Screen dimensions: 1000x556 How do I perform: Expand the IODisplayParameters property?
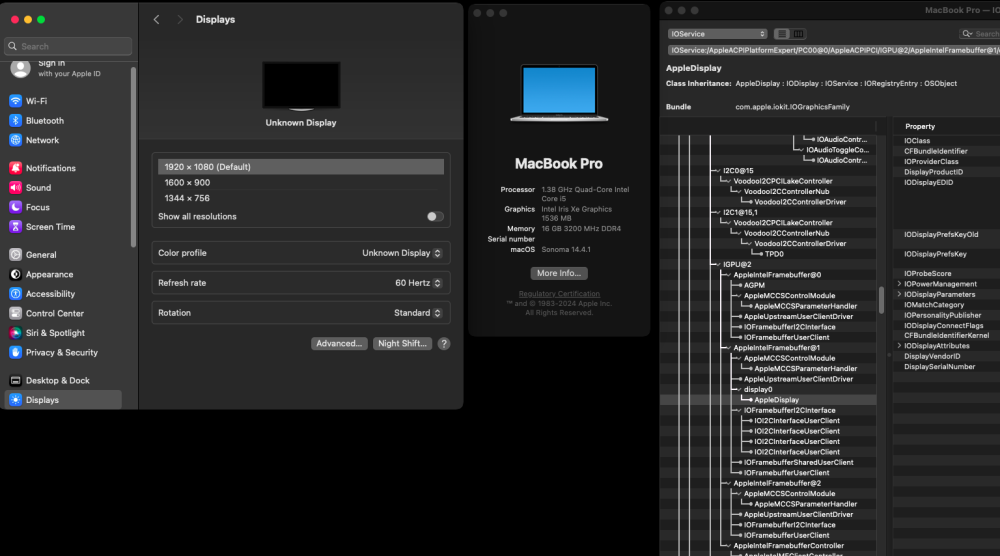[x=899, y=295]
